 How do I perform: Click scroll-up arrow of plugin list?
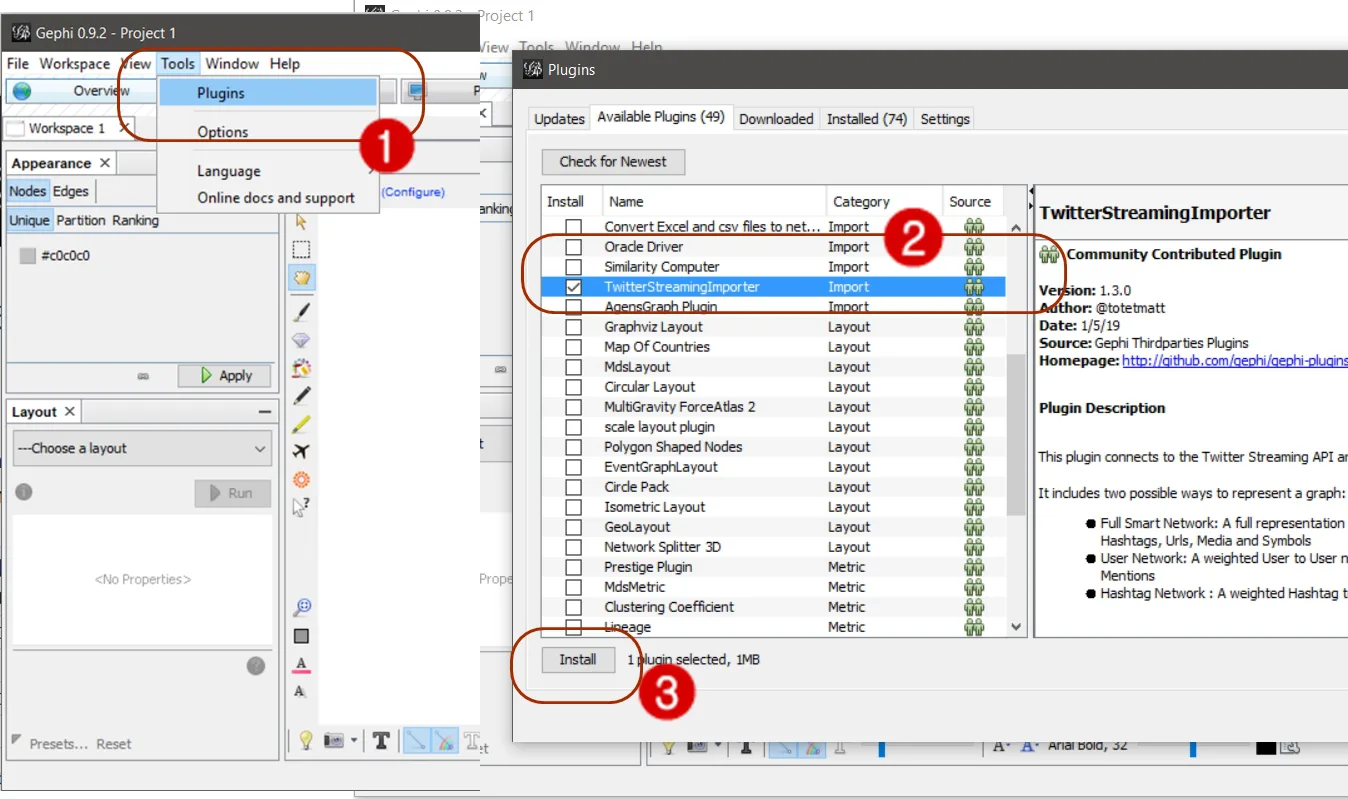pyautogui.click(x=1016, y=227)
